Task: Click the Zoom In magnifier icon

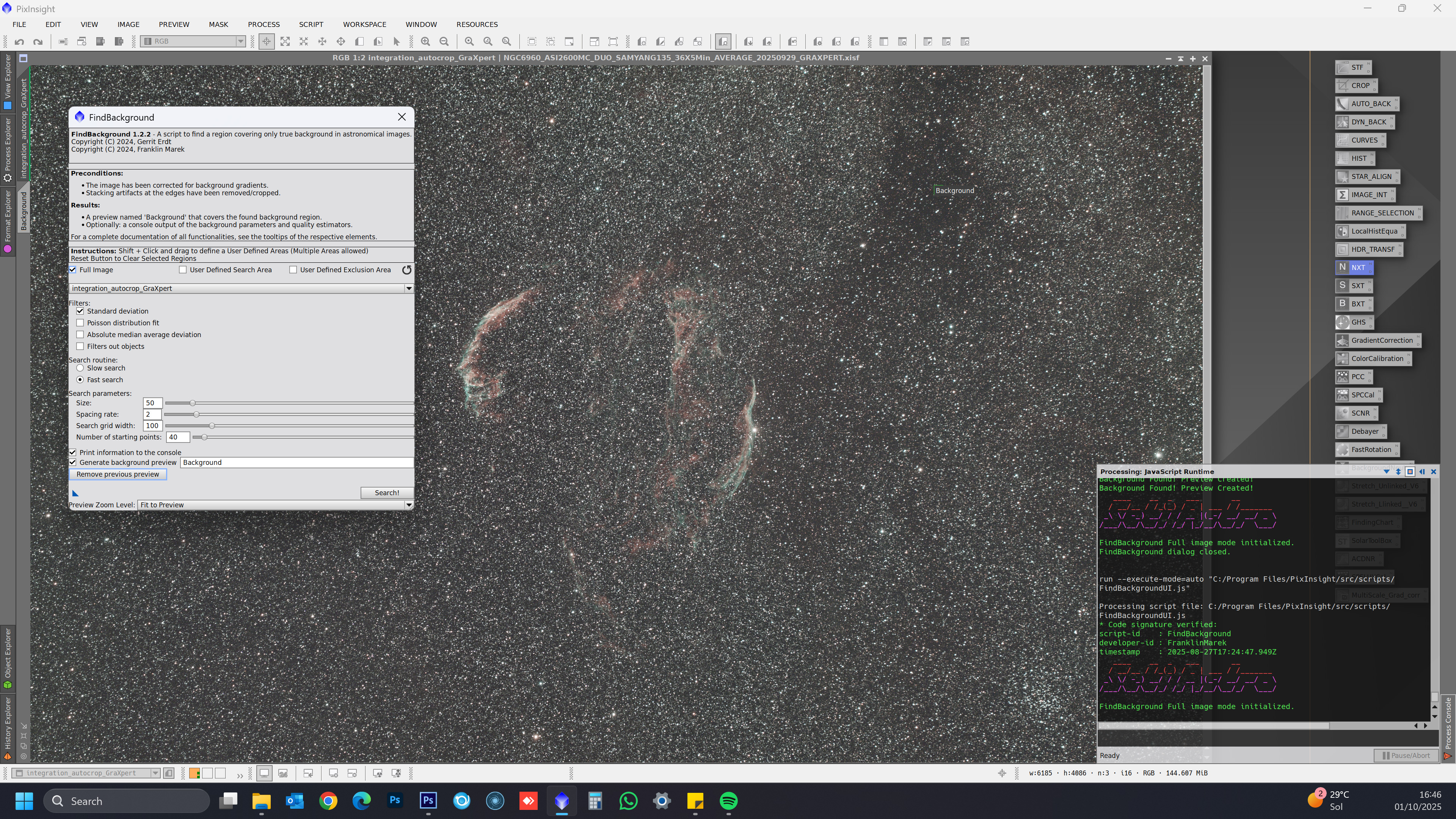Action: pos(425,41)
